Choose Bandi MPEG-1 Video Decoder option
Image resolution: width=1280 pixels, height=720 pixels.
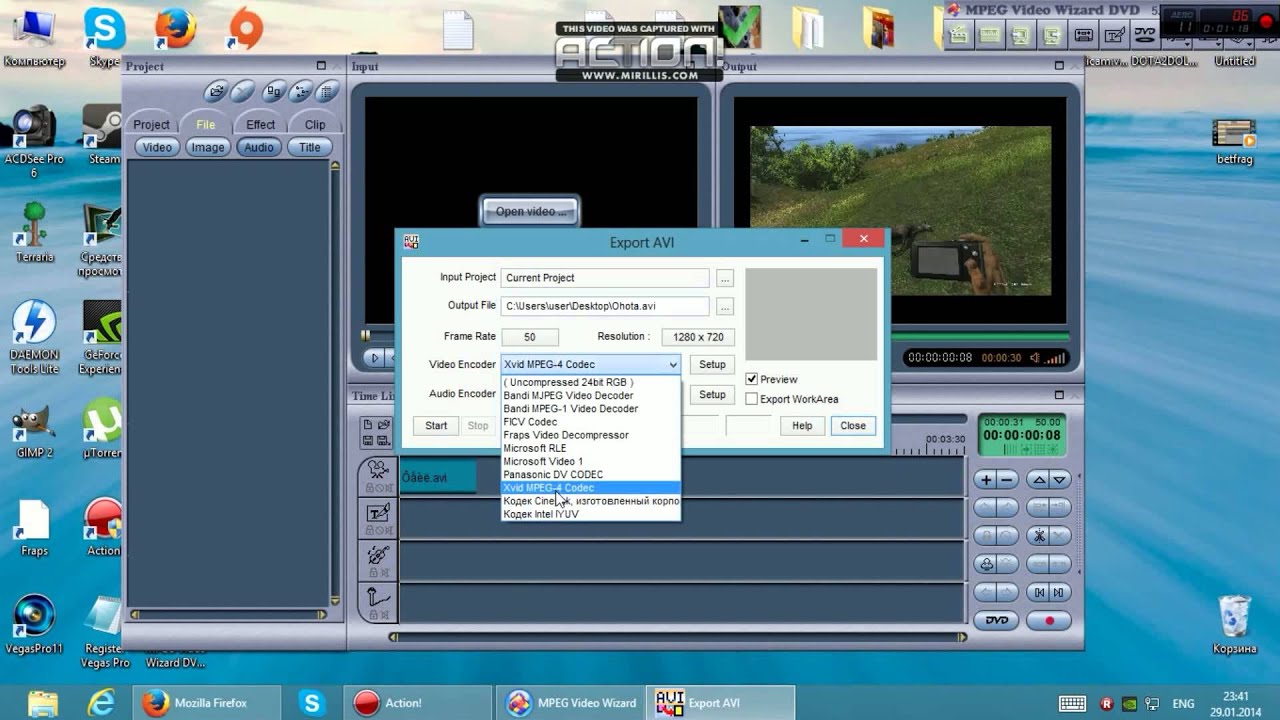pos(590,408)
